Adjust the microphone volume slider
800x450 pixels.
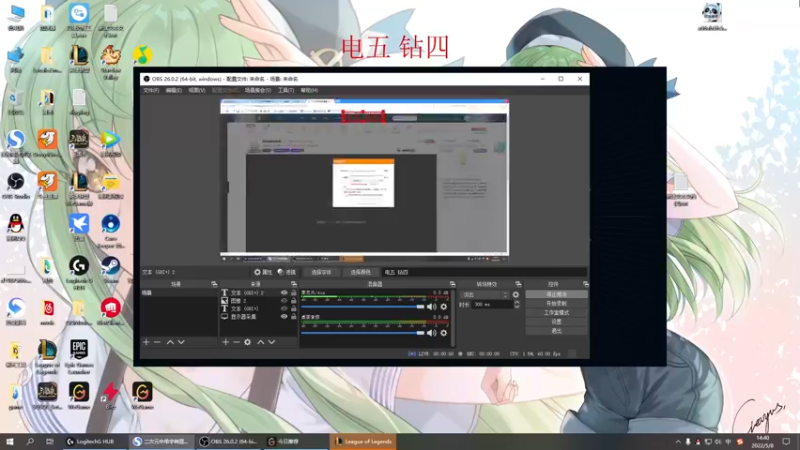363,307
